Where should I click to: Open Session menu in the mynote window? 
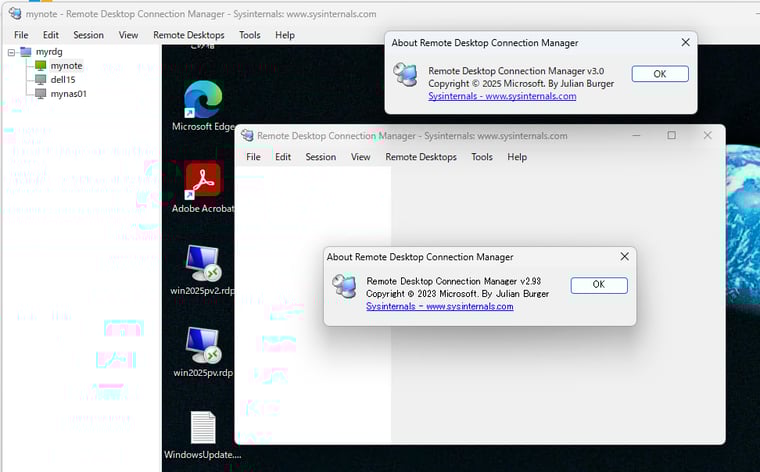(x=88, y=35)
